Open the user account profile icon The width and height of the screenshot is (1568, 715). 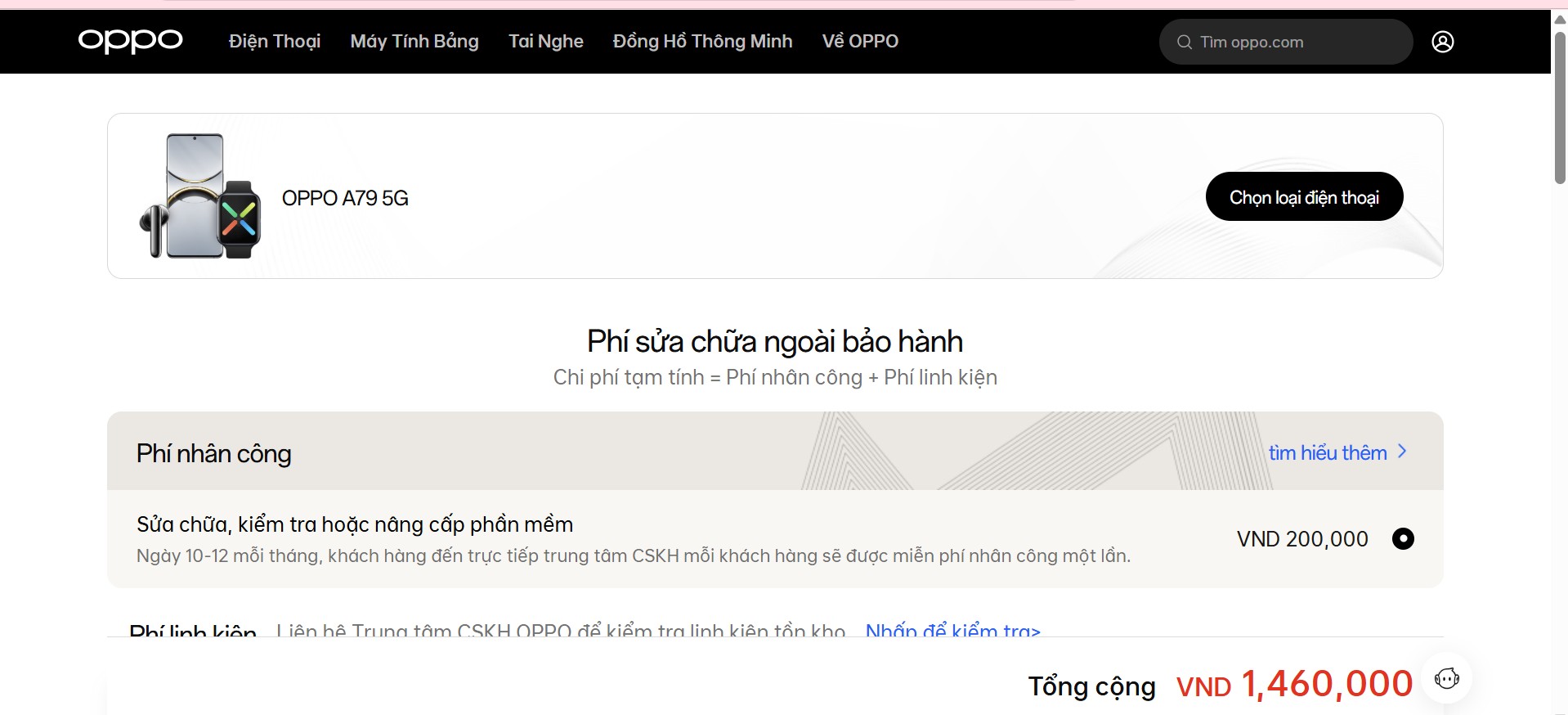tap(1442, 42)
